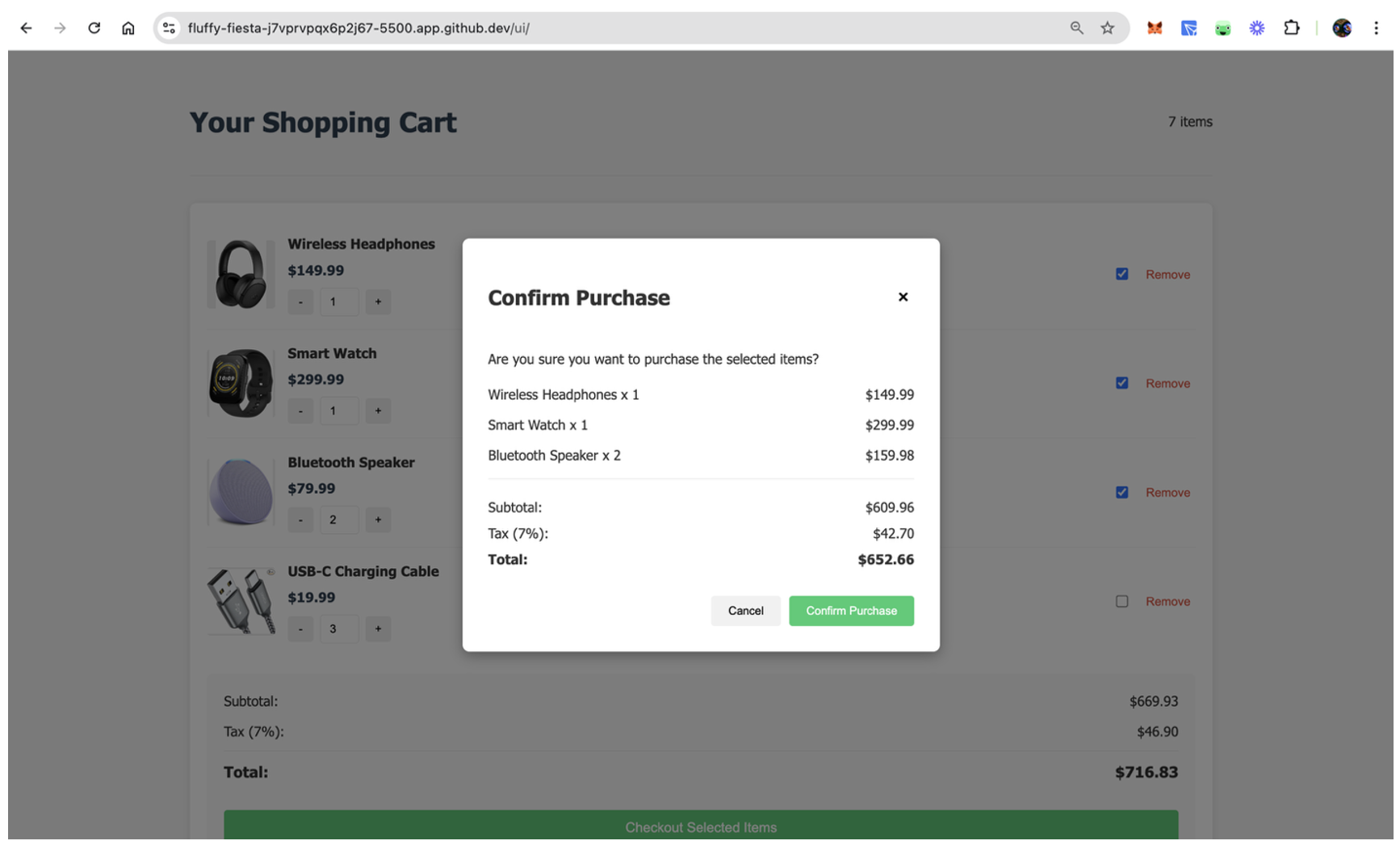
Task: Click the browser forward arrow
Action: [x=60, y=28]
